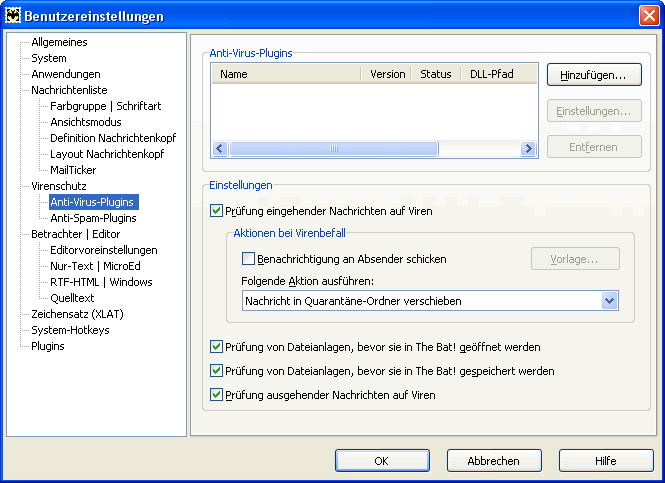
Task: Confirm settings with OK button
Action: [x=382, y=461]
